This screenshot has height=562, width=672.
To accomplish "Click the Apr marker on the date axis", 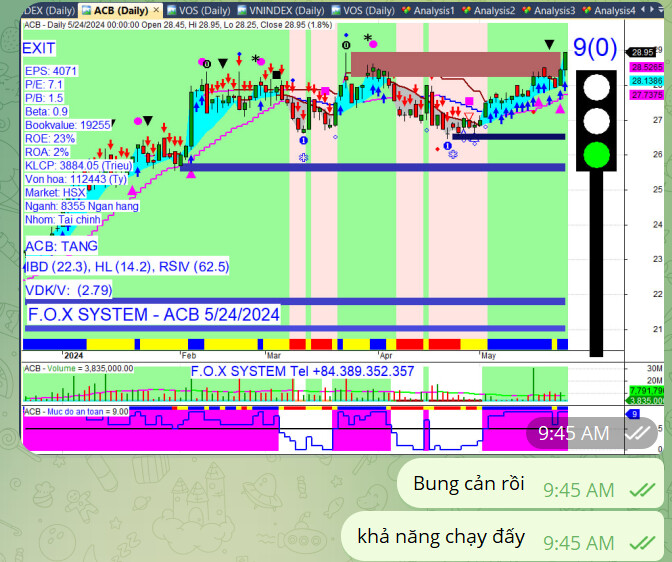I will [386, 355].
